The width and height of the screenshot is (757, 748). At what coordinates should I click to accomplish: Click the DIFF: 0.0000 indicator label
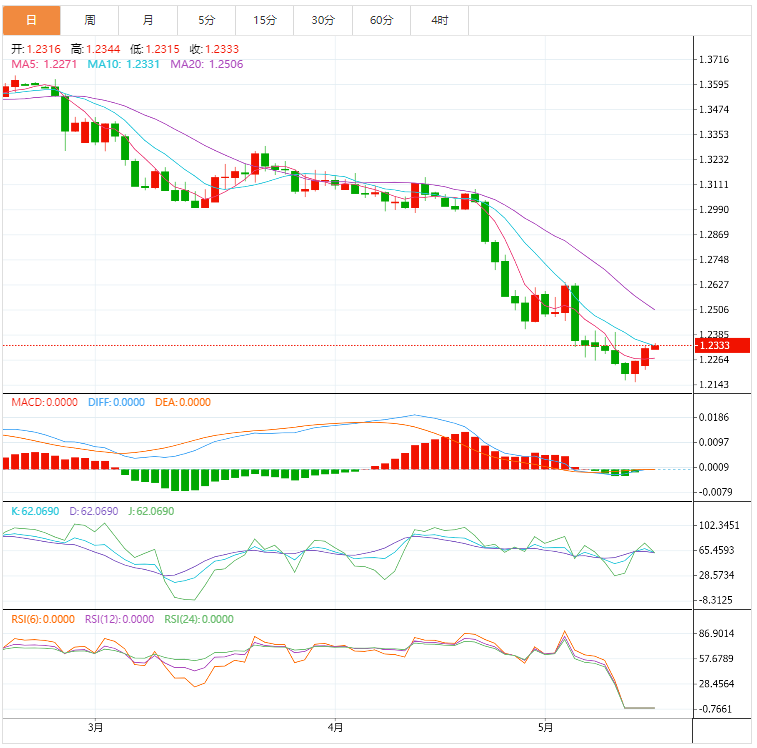(116, 402)
